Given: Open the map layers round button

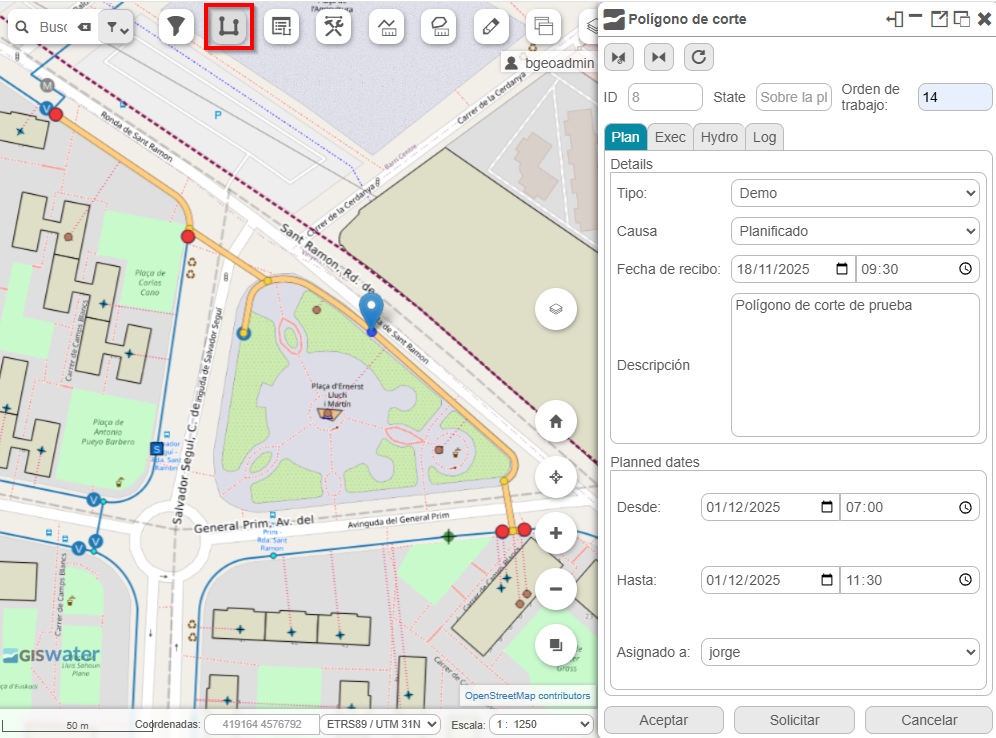Looking at the screenshot, I should [x=556, y=309].
